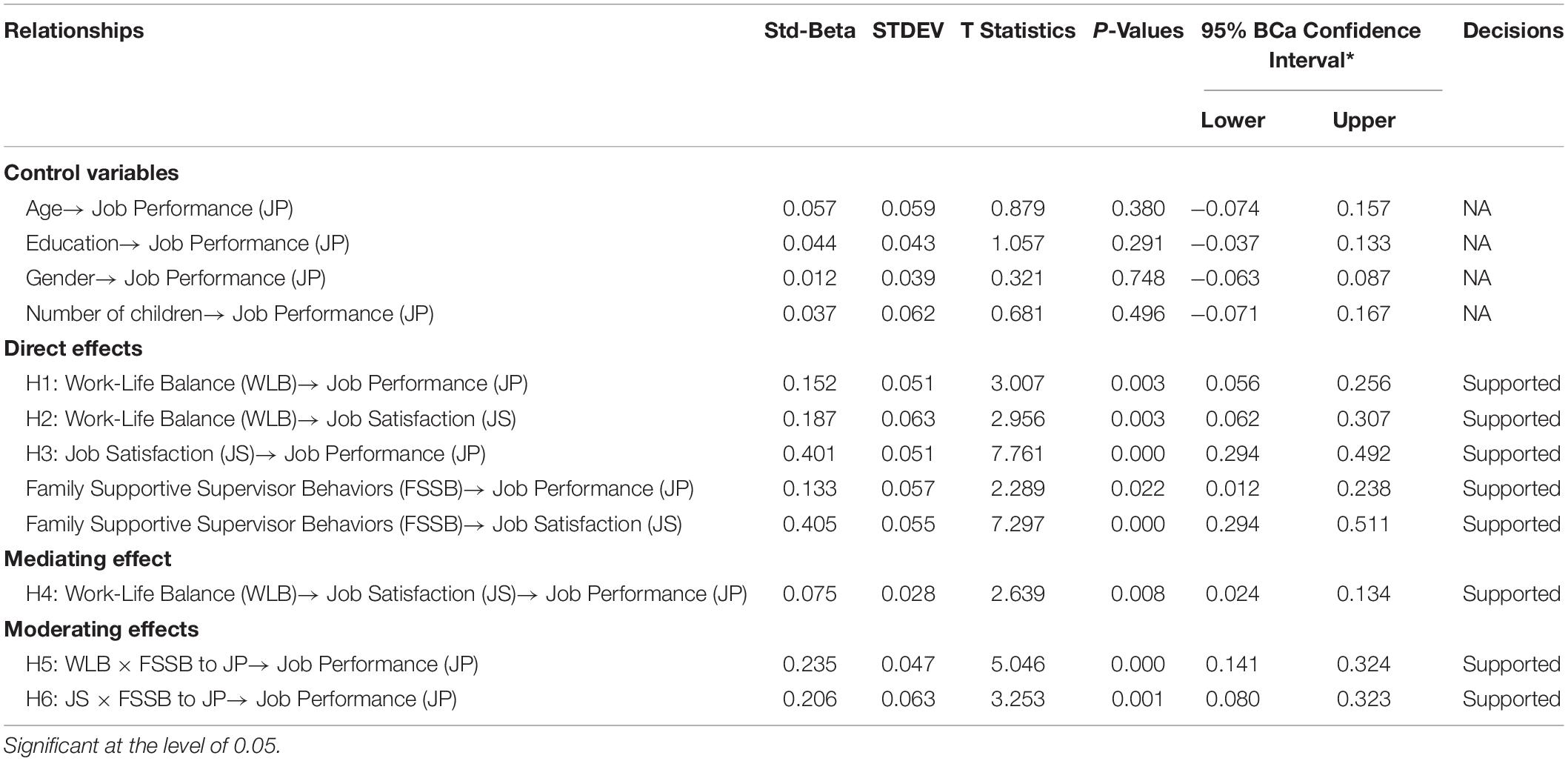Click the H3 Job Satisfaction to JP label

click(256, 454)
